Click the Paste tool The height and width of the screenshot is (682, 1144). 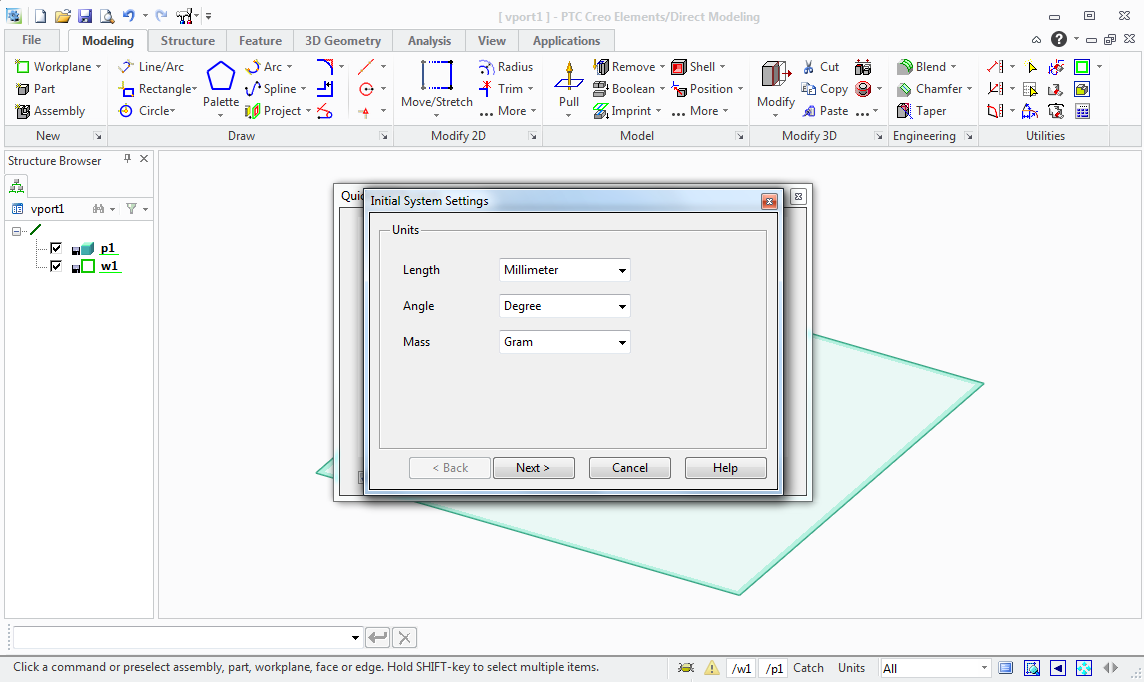(x=824, y=111)
